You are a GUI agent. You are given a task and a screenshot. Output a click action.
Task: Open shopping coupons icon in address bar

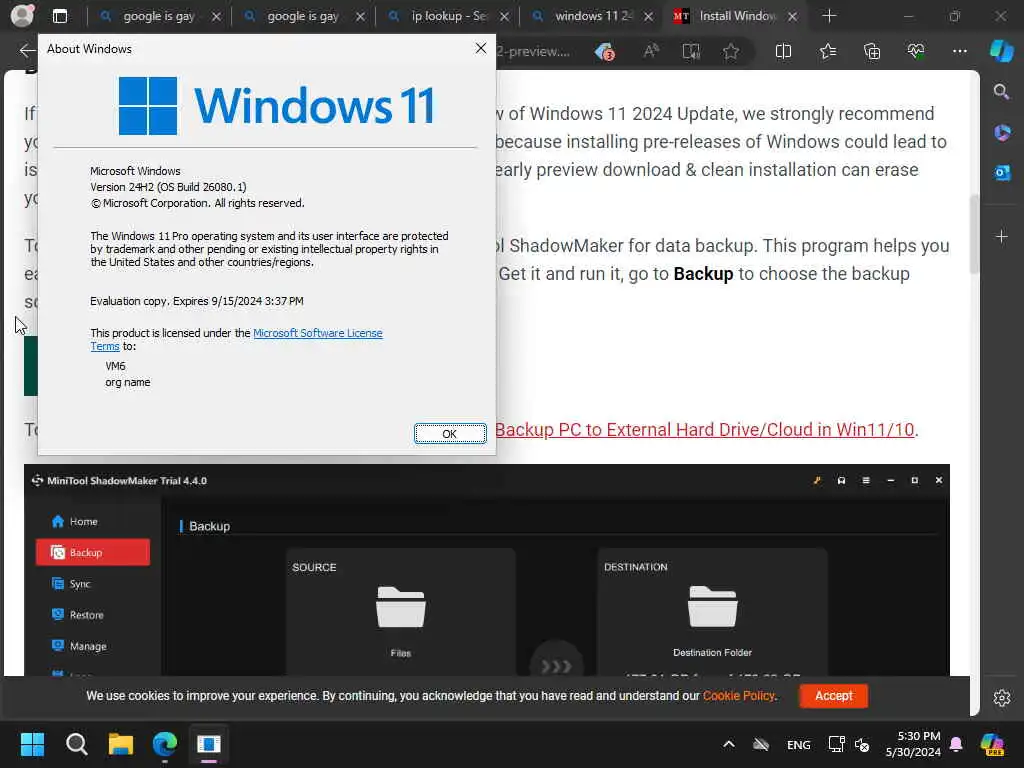click(605, 51)
